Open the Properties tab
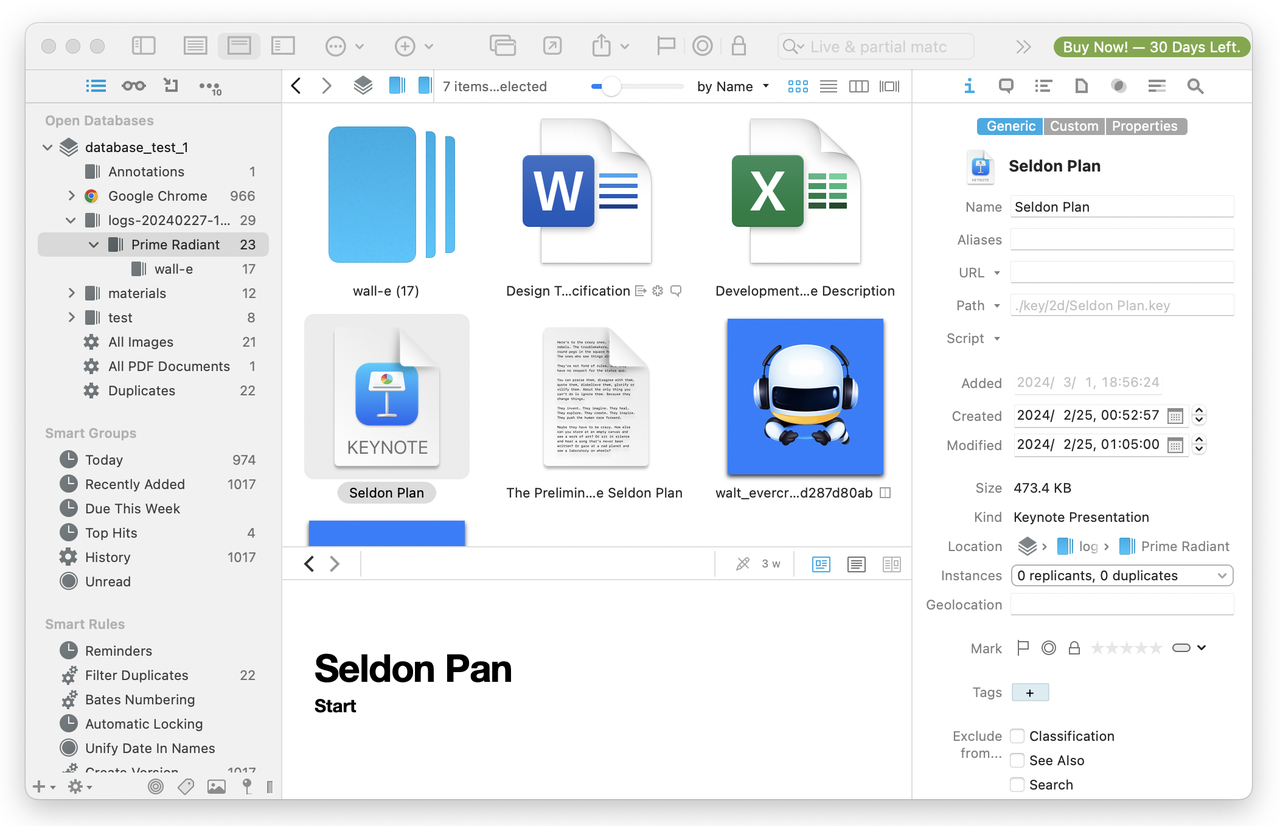The width and height of the screenshot is (1280, 826). (x=1145, y=126)
